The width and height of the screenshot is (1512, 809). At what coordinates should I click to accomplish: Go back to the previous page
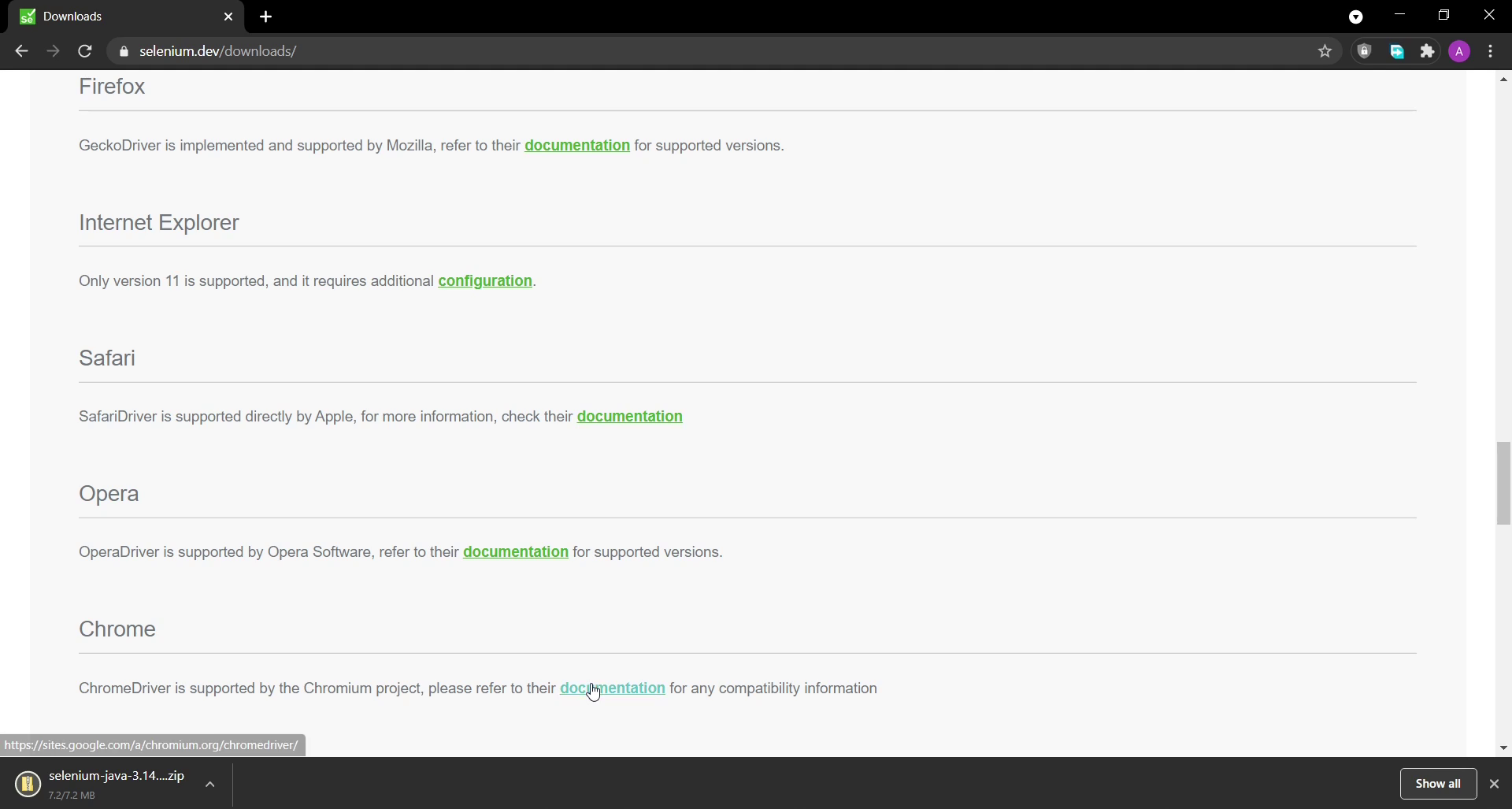click(21, 51)
